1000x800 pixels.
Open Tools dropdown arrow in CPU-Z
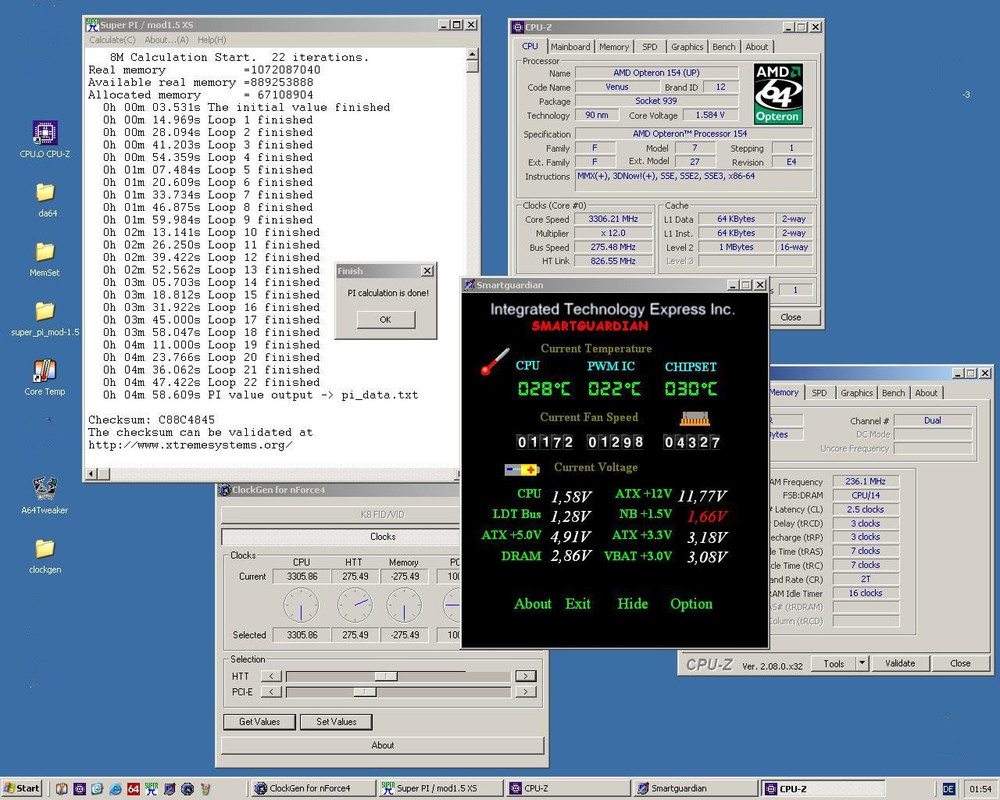[x=862, y=663]
